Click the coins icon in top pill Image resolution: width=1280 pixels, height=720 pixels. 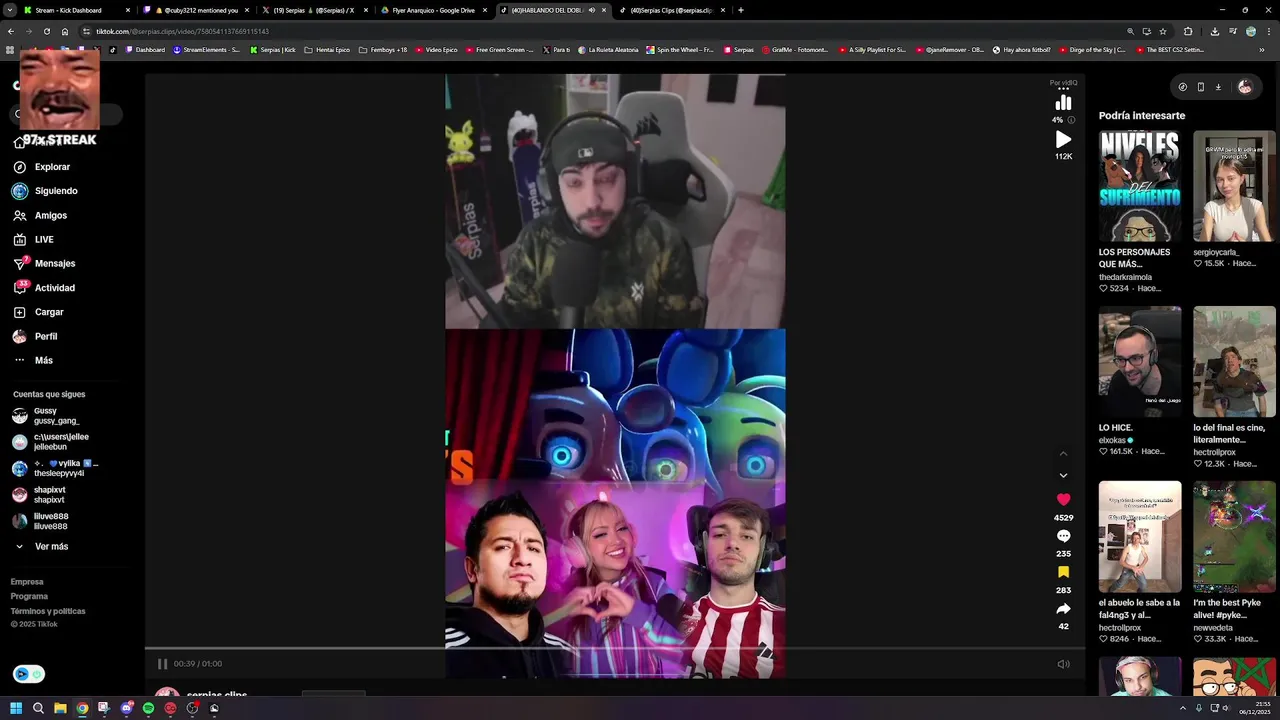coord(1183,87)
